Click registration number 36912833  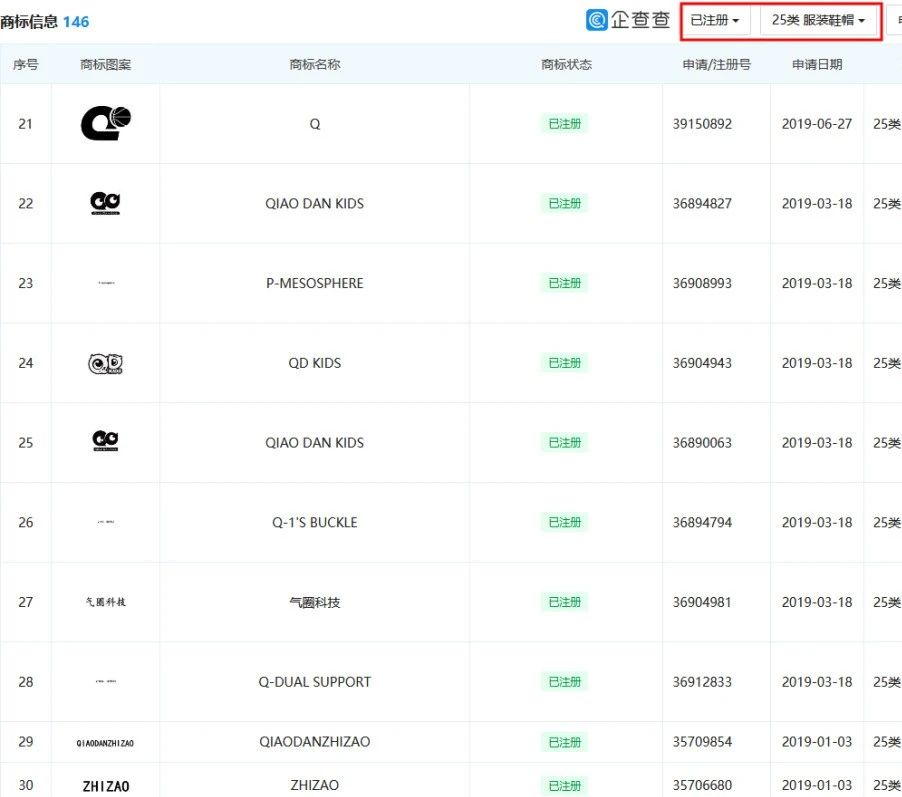pyautogui.click(x=702, y=682)
